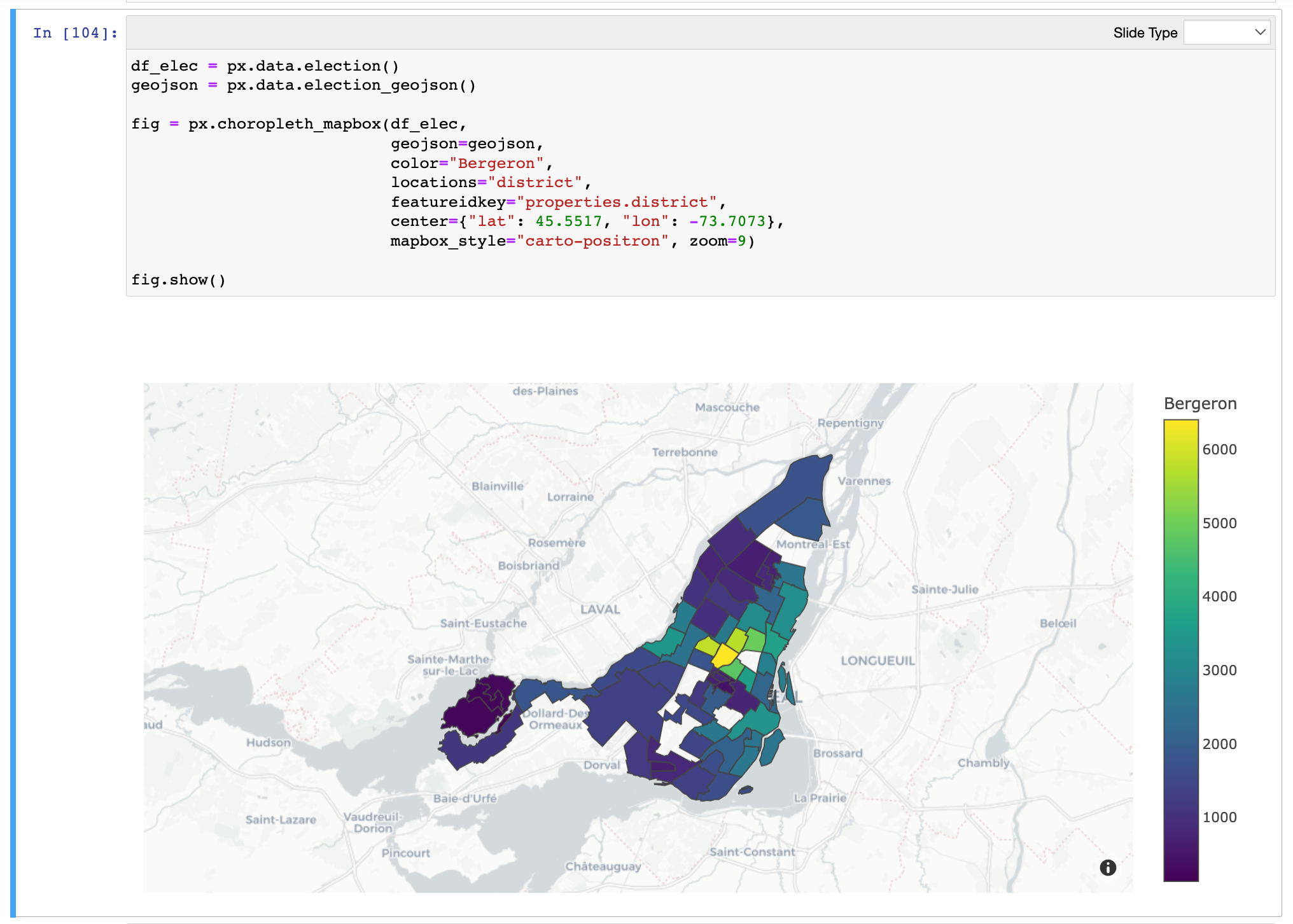Click the 6000 tick label on colorbar
Image resolution: width=1293 pixels, height=924 pixels.
[1219, 449]
